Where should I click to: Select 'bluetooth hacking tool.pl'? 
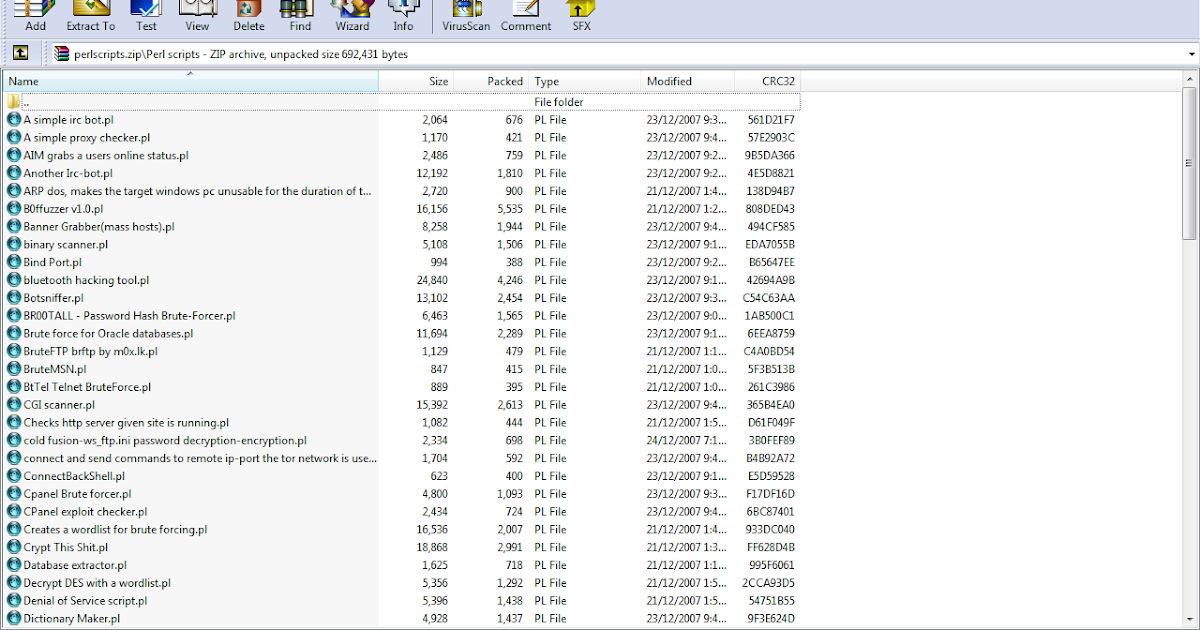(x=86, y=280)
